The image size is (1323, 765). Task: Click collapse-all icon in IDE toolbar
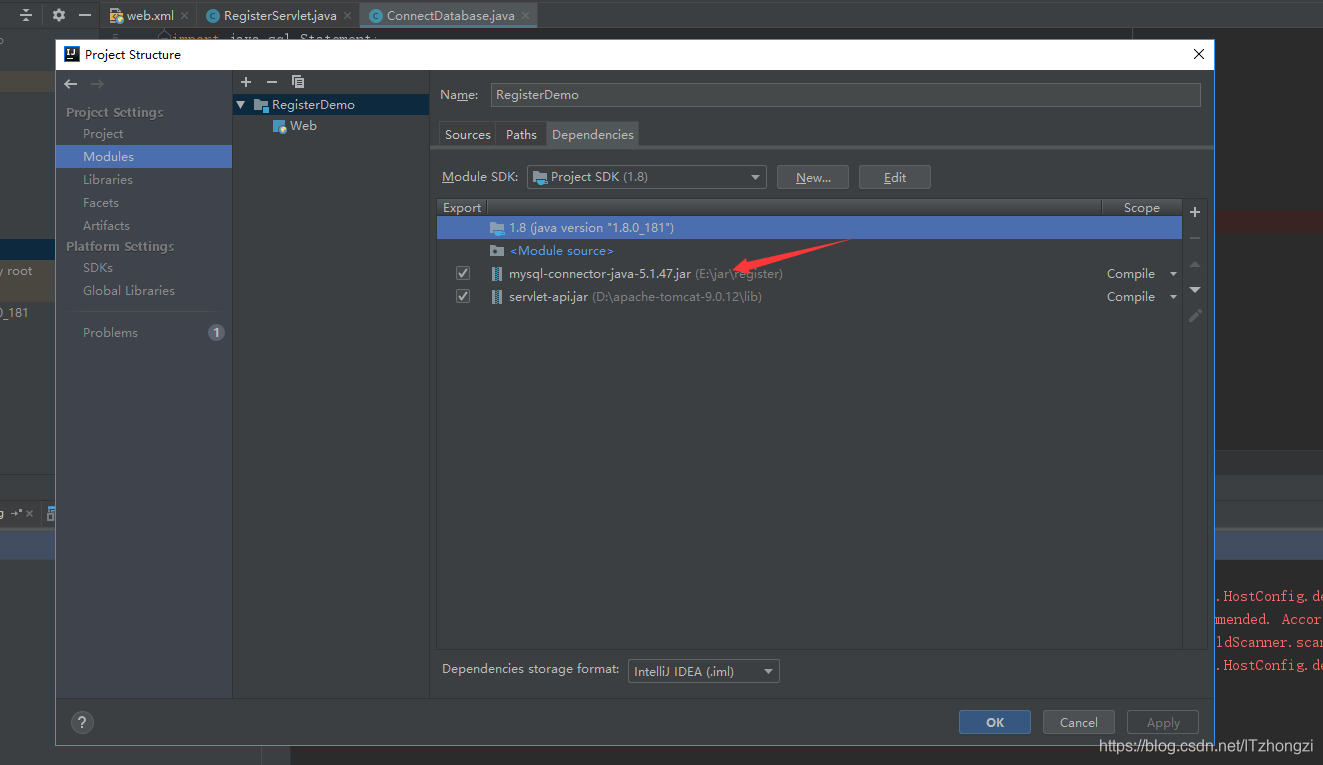(26, 15)
